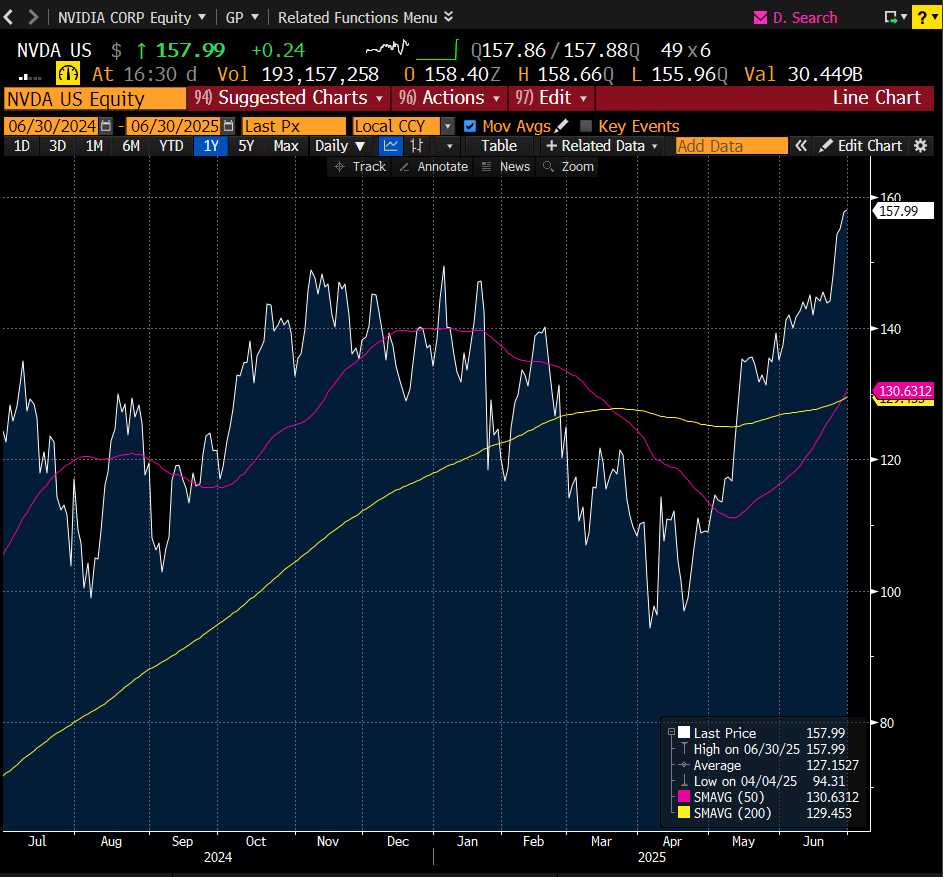Click the yellow SMAVG (200) color swatch

click(x=684, y=813)
